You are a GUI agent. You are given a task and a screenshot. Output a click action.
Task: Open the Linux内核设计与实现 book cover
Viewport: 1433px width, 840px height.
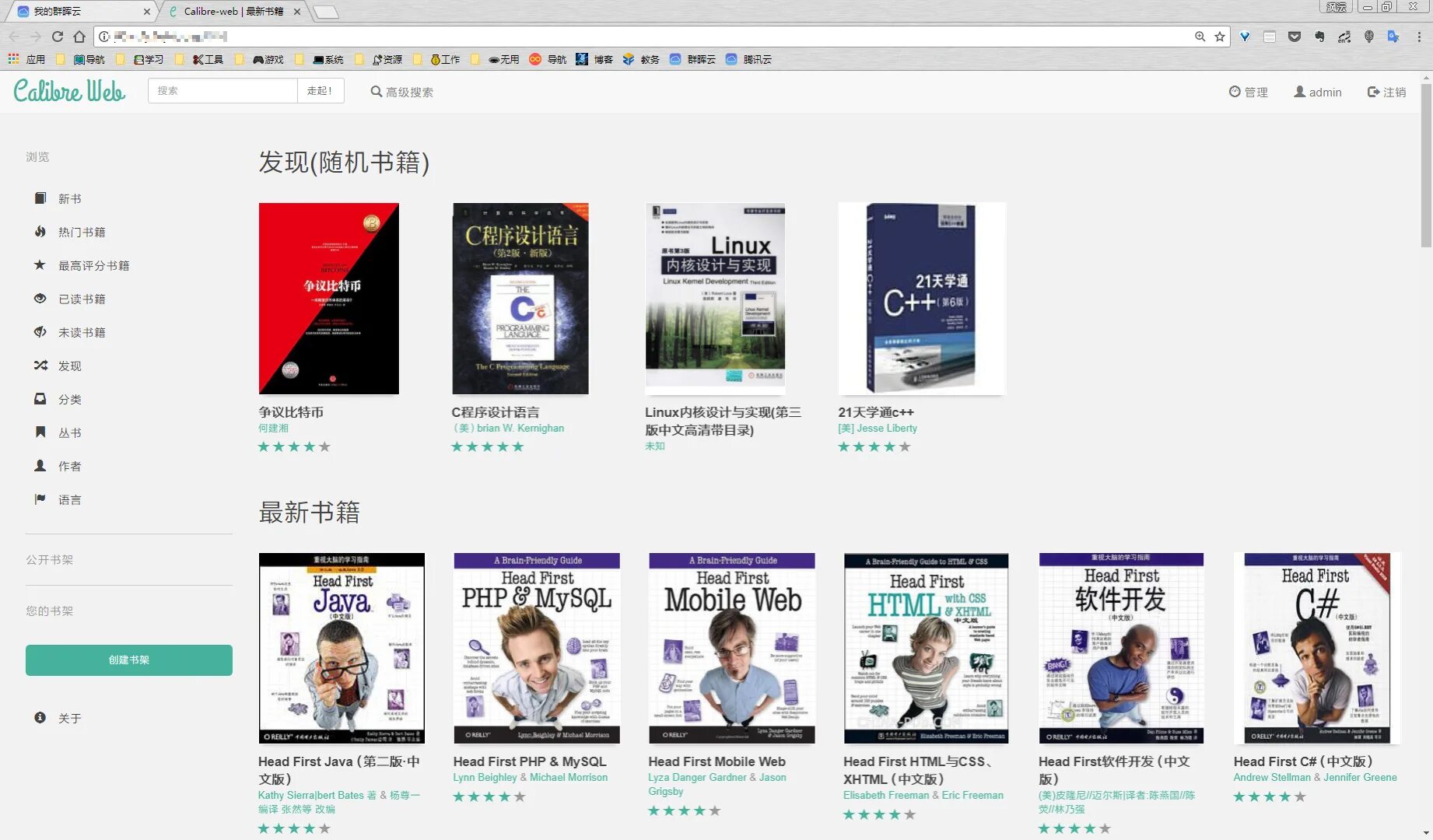tap(715, 299)
